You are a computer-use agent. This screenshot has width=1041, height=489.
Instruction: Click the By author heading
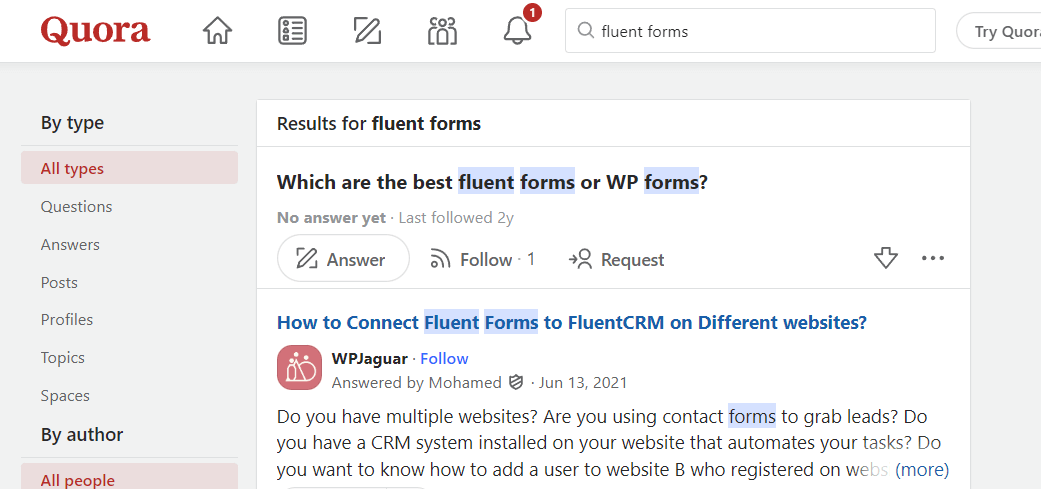click(x=82, y=435)
